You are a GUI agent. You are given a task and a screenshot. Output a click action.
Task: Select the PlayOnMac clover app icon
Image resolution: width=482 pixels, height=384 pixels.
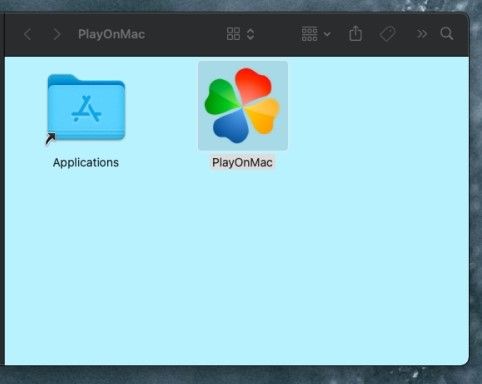(x=243, y=106)
